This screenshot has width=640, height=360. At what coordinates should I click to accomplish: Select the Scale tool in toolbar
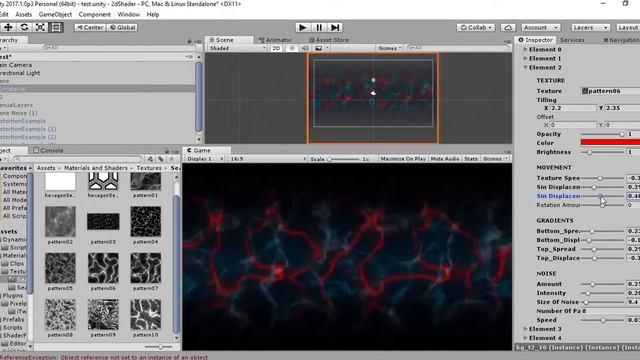click(40, 27)
